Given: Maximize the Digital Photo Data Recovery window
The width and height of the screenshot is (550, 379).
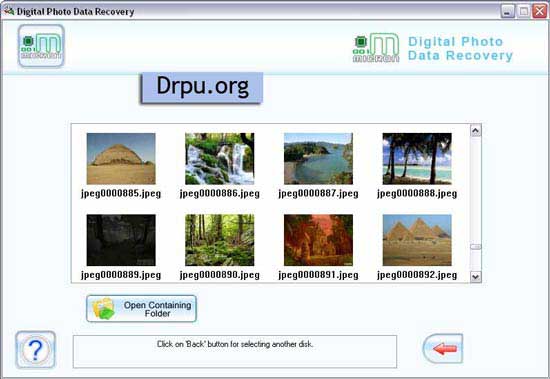Looking at the screenshot, I should [x=523, y=11].
